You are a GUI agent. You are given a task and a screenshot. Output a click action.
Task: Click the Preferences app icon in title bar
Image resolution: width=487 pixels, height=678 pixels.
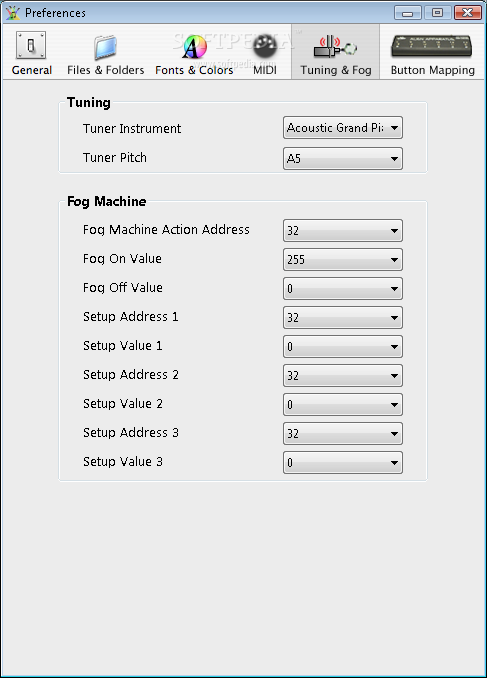[13, 13]
